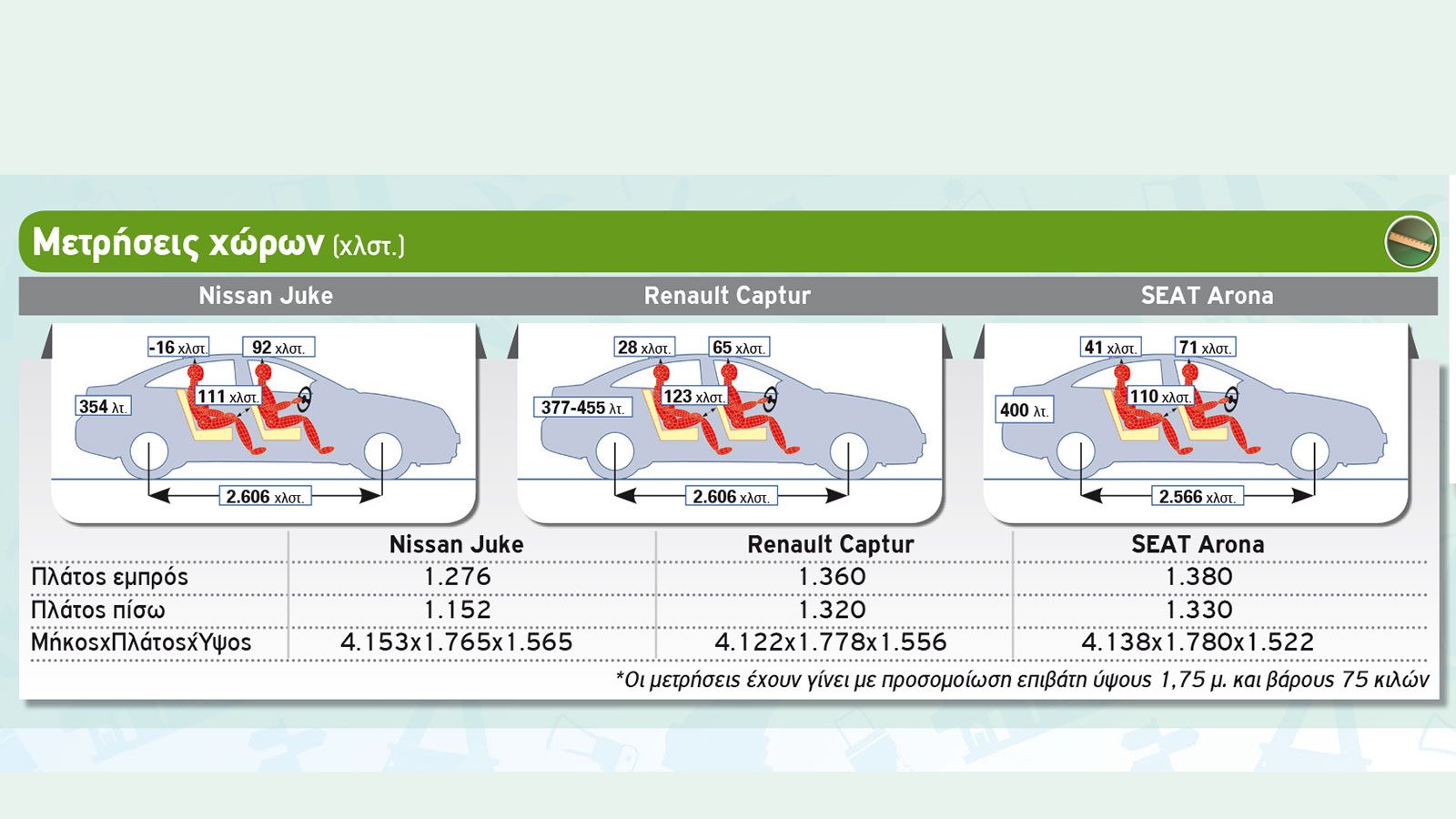The image size is (1456, 819).
Task: Click the 'Renault Captur' table column header
Action: pyautogui.click(x=830, y=544)
